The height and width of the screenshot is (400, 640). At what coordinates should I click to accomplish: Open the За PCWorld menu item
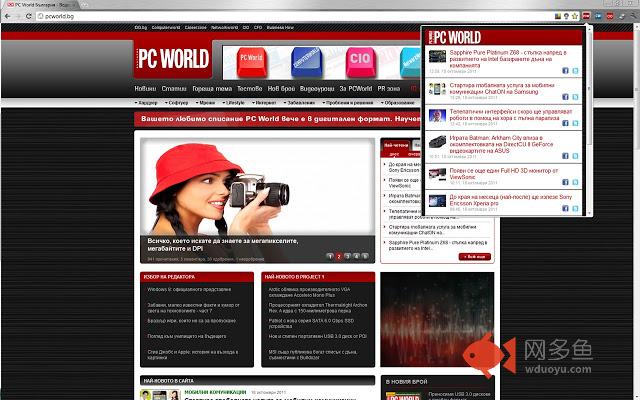(356, 89)
